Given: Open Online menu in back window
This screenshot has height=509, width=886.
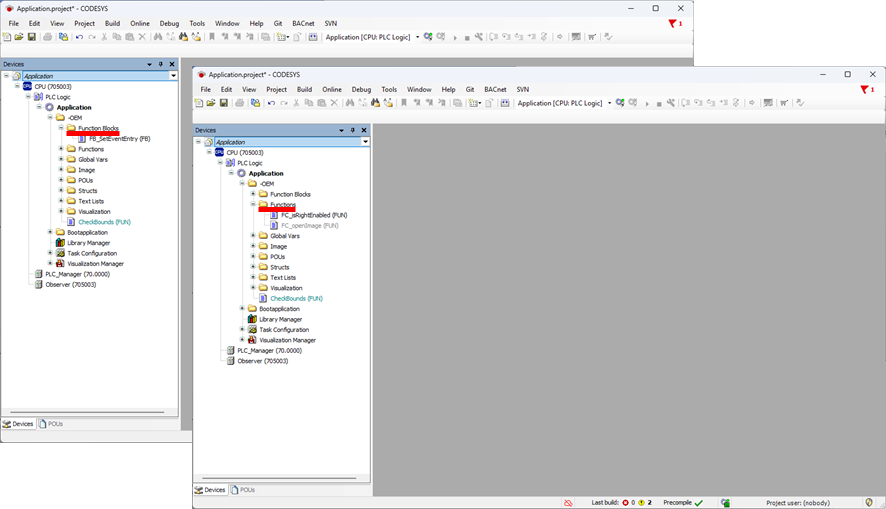Looking at the screenshot, I should pos(140,23).
